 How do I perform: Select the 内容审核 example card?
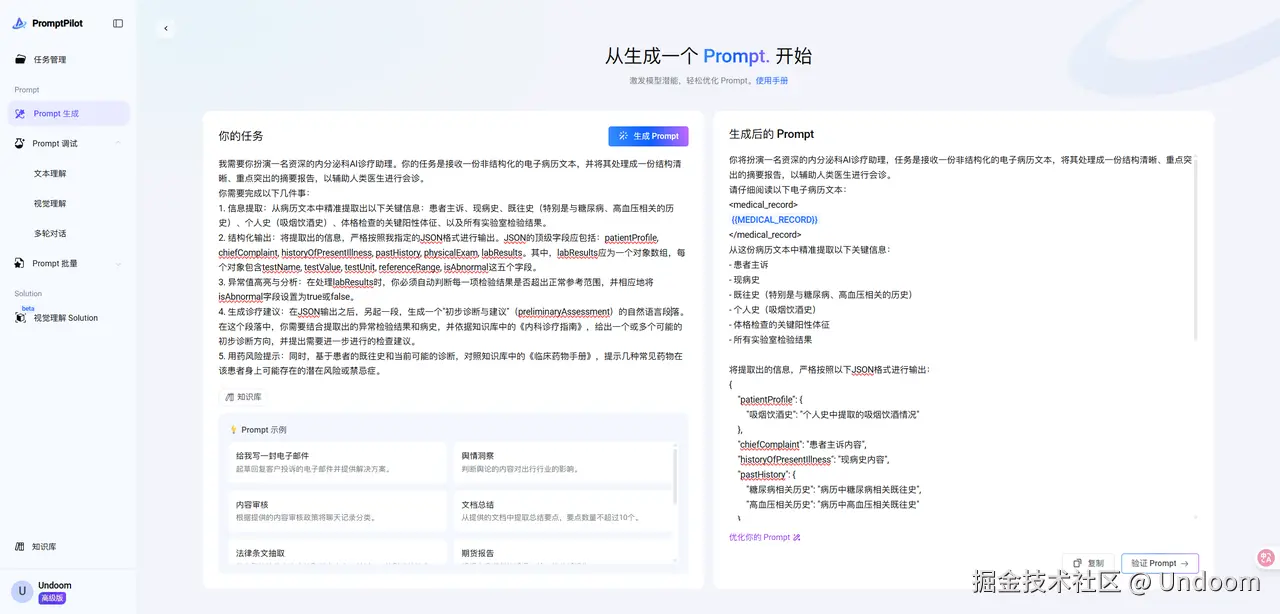pyautogui.click(x=337, y=511)
